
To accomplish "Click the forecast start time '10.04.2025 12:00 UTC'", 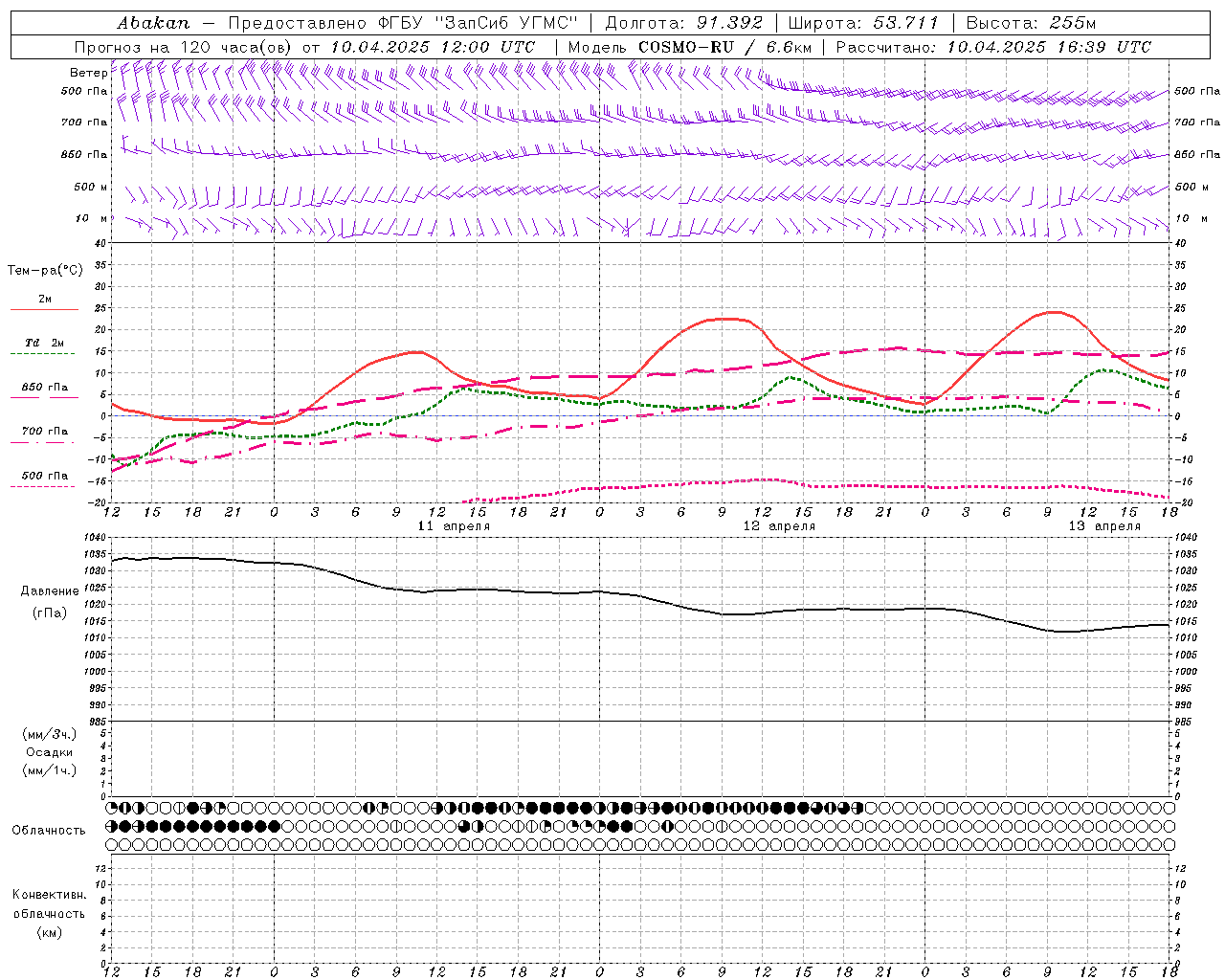I will tap(434, 47).
